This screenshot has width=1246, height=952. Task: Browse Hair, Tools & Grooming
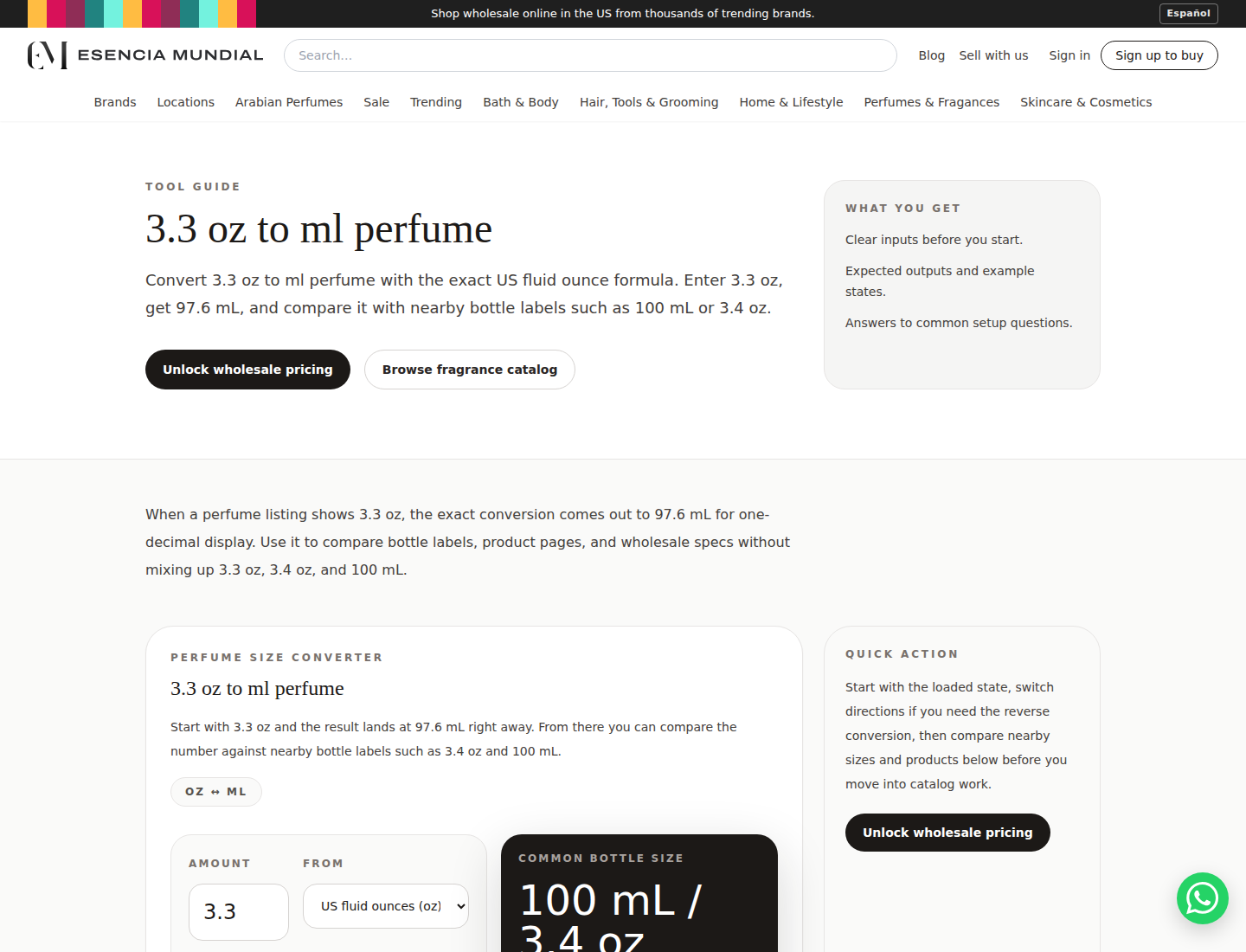pos(649,101)
